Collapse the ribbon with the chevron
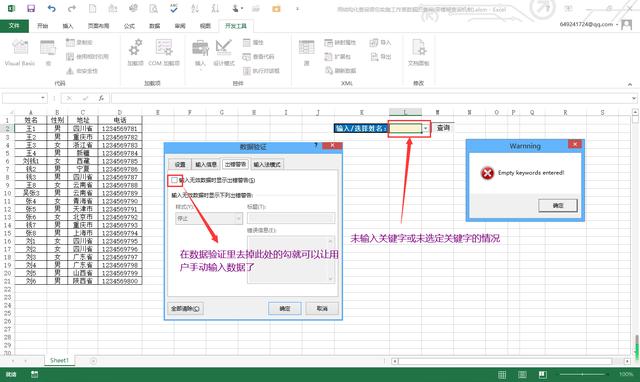 pyautogui.click(x=630, y=84)
